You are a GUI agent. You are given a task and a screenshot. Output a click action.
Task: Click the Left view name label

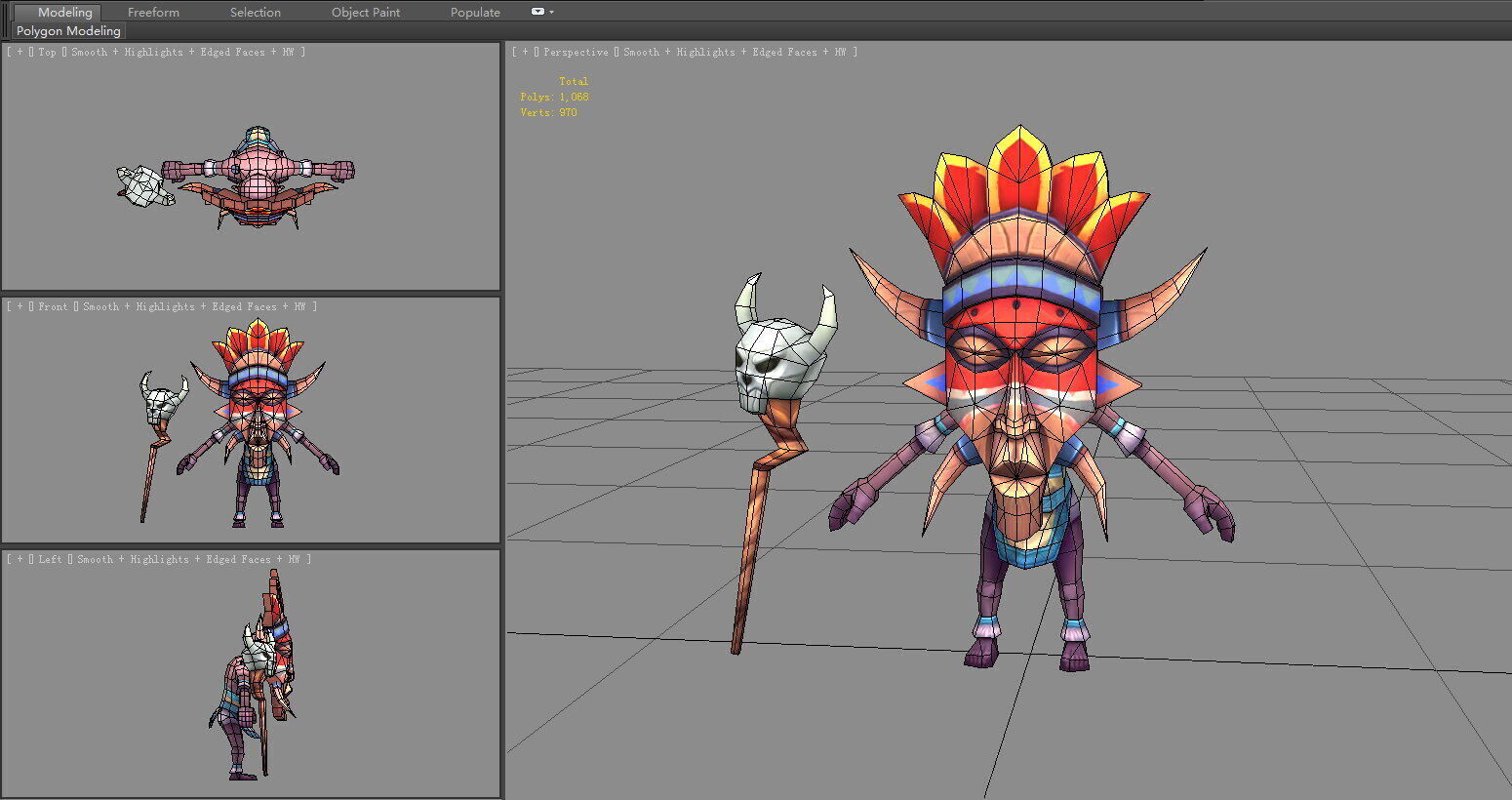pyautogui.click(x=50, y=559)
